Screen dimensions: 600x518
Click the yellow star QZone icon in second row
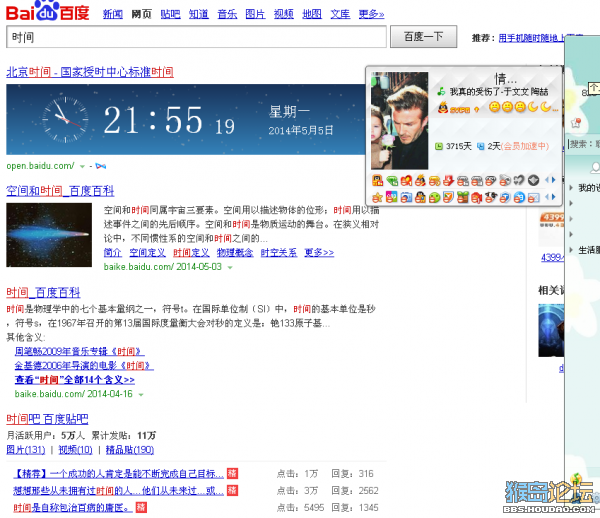pos(377,197)
